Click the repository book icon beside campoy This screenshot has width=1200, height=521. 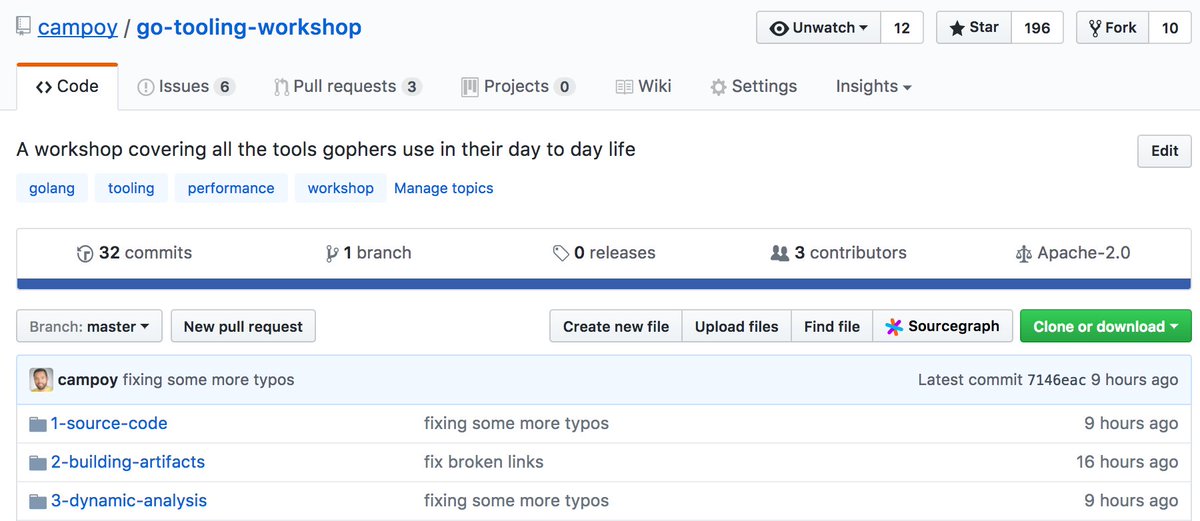[x=23, y=27]
